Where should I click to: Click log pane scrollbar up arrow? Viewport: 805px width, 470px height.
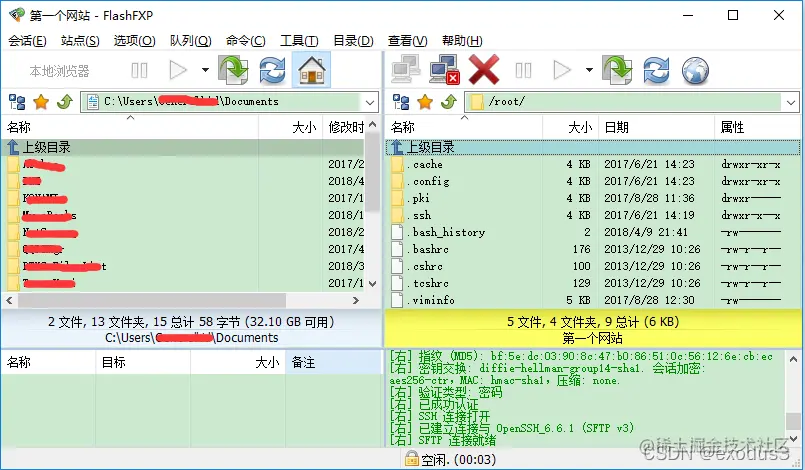793,360
